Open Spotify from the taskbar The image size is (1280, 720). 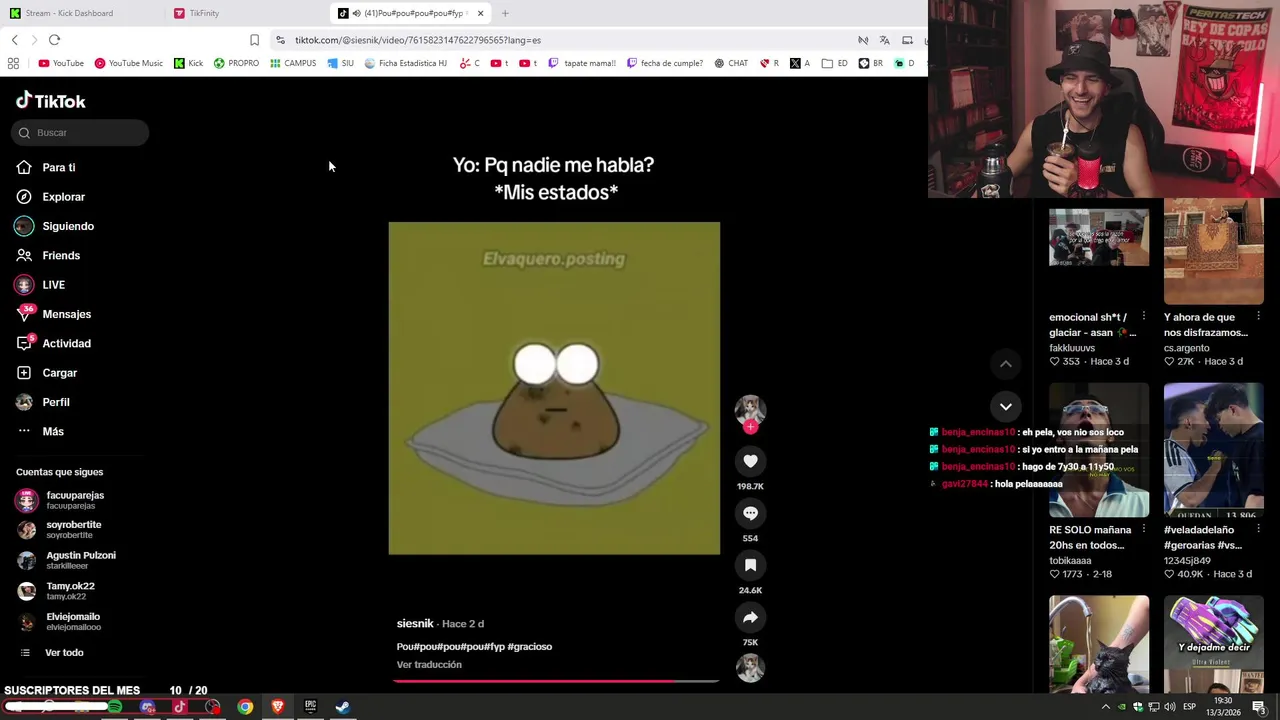coord(115,707)
